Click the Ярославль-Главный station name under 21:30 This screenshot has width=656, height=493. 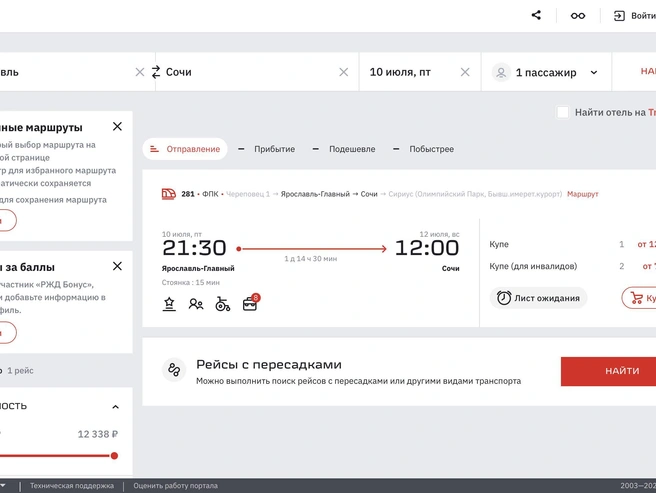198,269
